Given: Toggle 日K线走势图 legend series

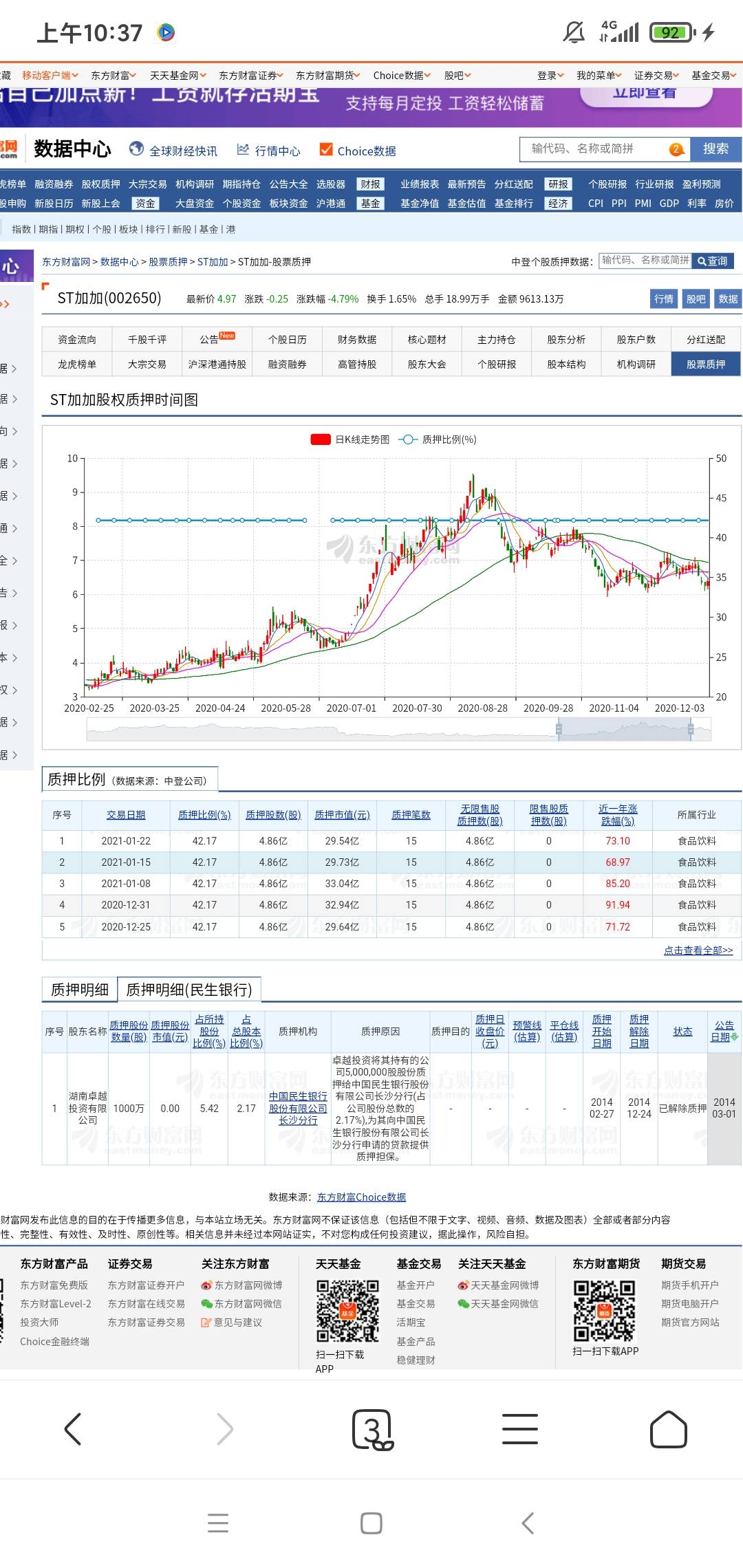Looking at the screenshot, I should [x=350, y=439].
